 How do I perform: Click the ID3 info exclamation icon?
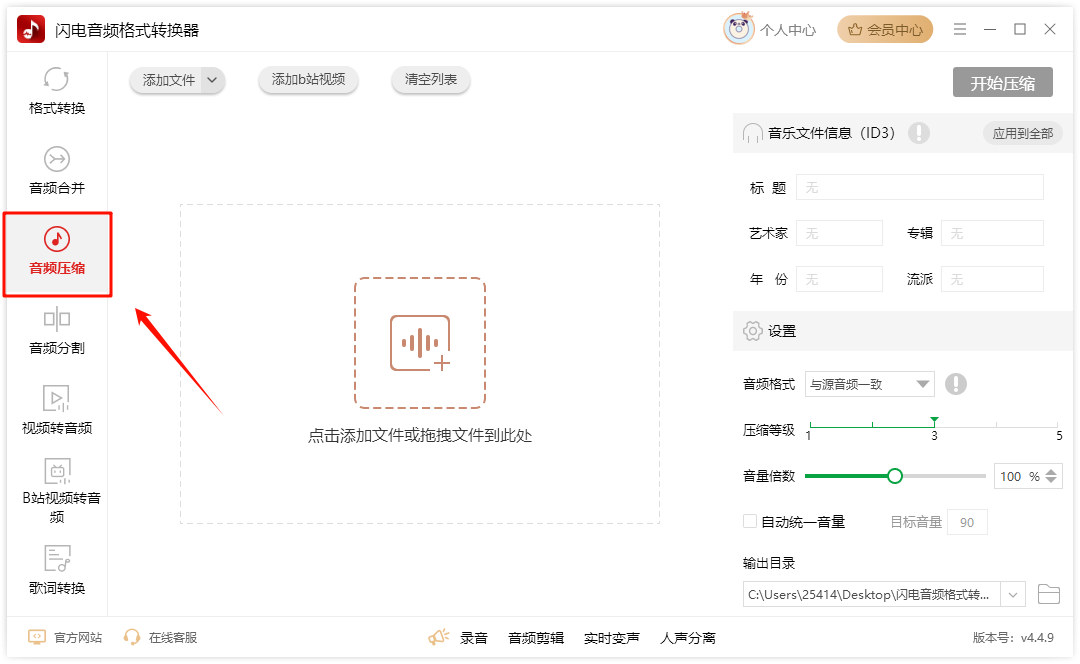pos(918,133)
